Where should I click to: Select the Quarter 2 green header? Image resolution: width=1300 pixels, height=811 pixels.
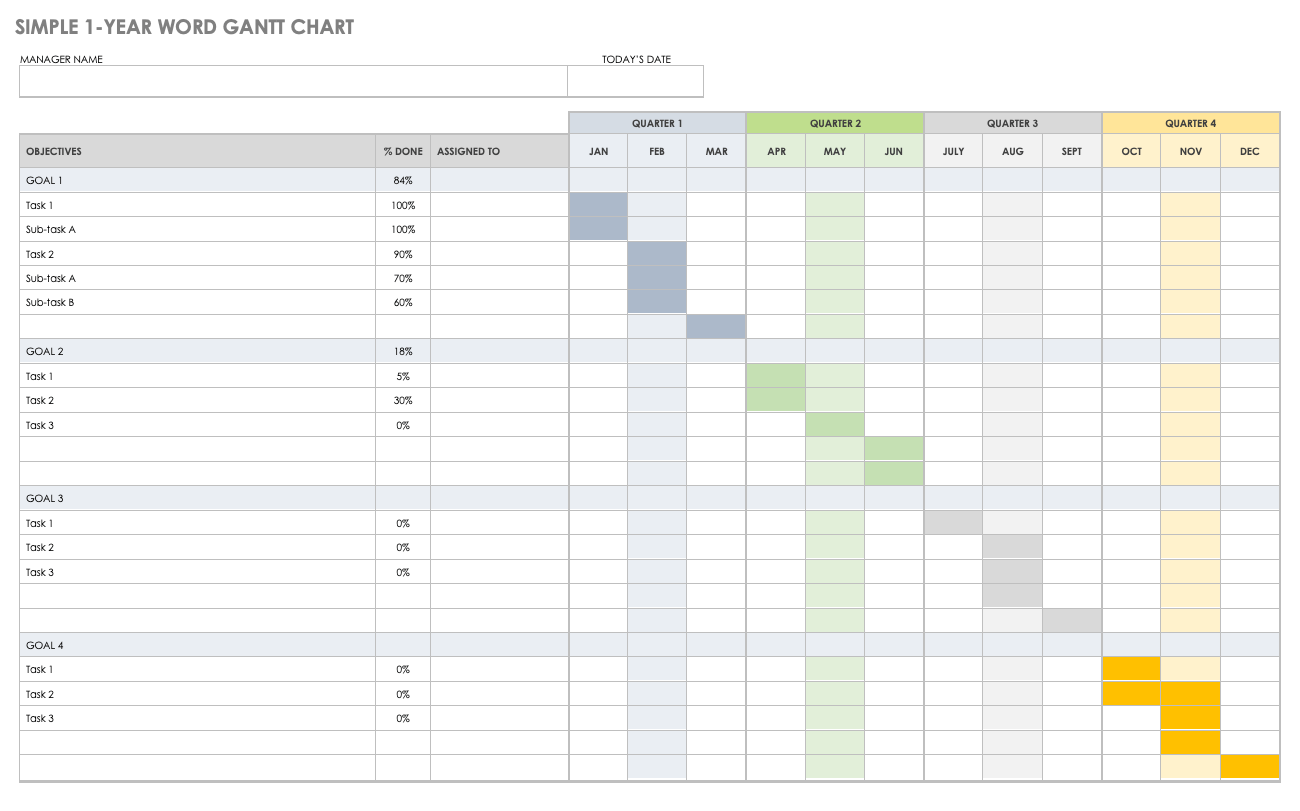coord(835,123)
